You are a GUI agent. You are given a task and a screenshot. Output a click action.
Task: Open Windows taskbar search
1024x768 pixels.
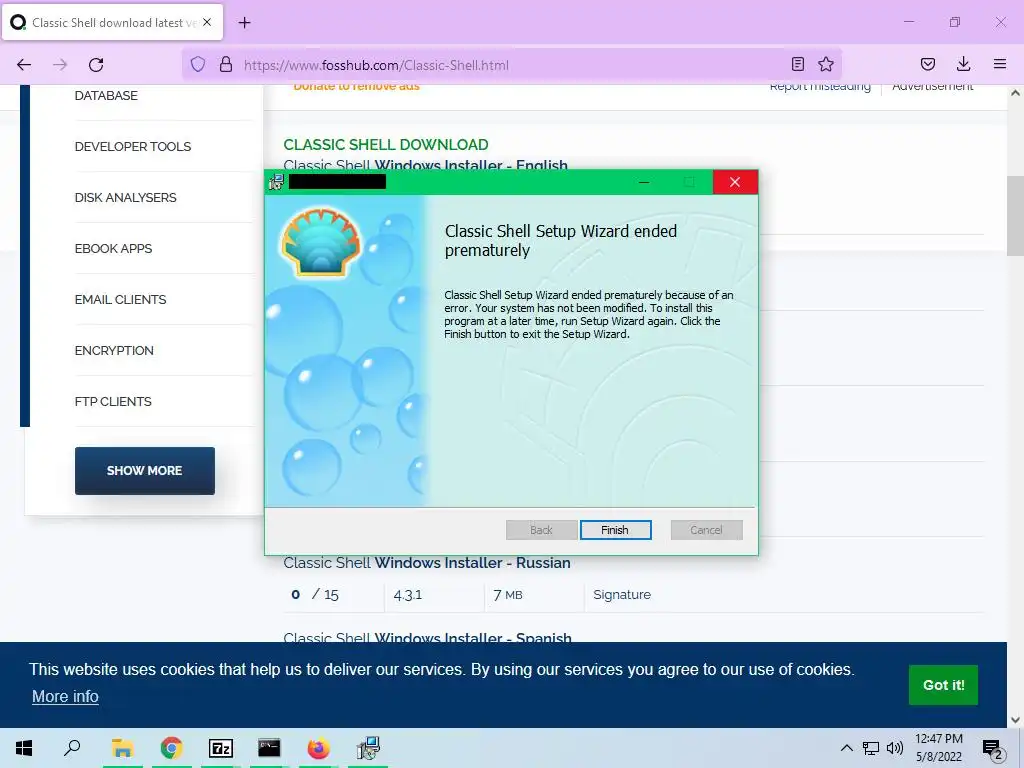[x=72, y=748]
